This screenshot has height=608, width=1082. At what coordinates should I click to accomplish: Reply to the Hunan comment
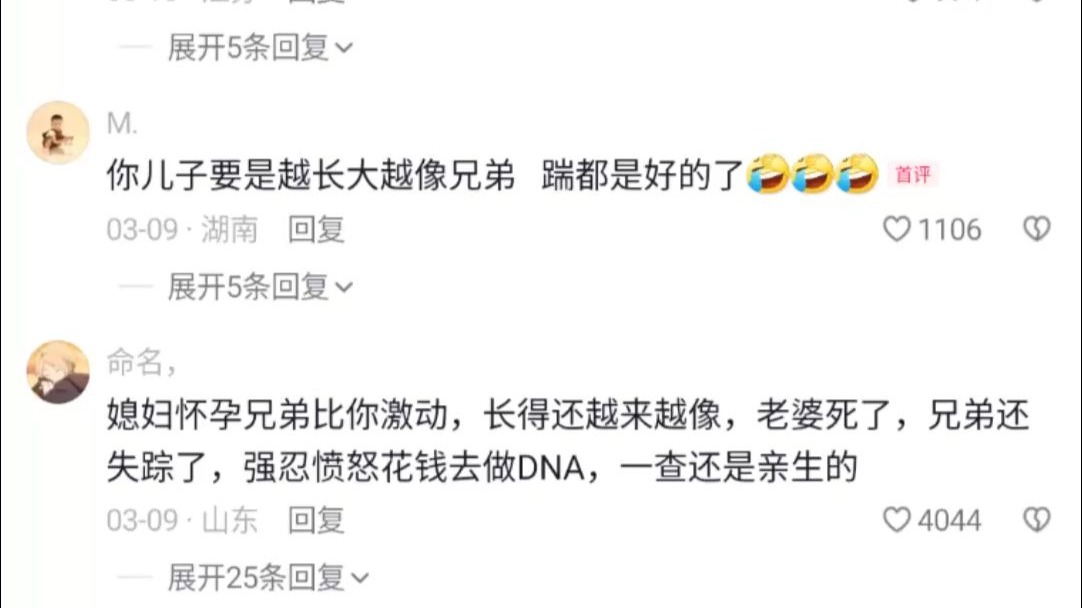[316, 229]
